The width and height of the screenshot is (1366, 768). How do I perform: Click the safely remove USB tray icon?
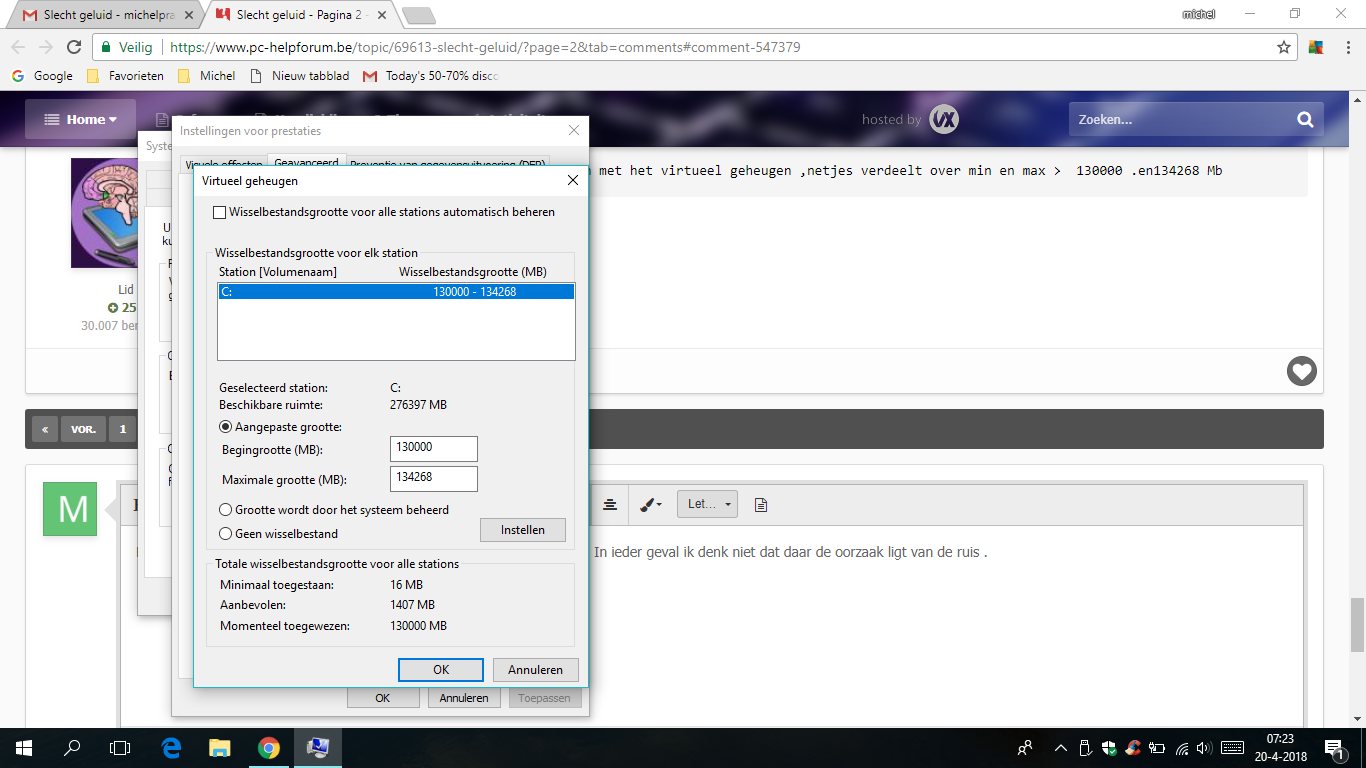[1086, 748]
